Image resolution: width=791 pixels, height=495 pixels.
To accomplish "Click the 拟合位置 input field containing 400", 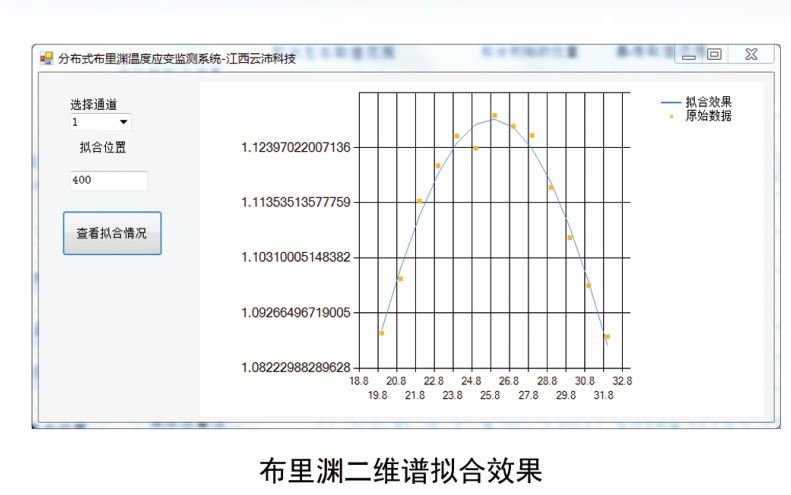I will coord(108,180).
